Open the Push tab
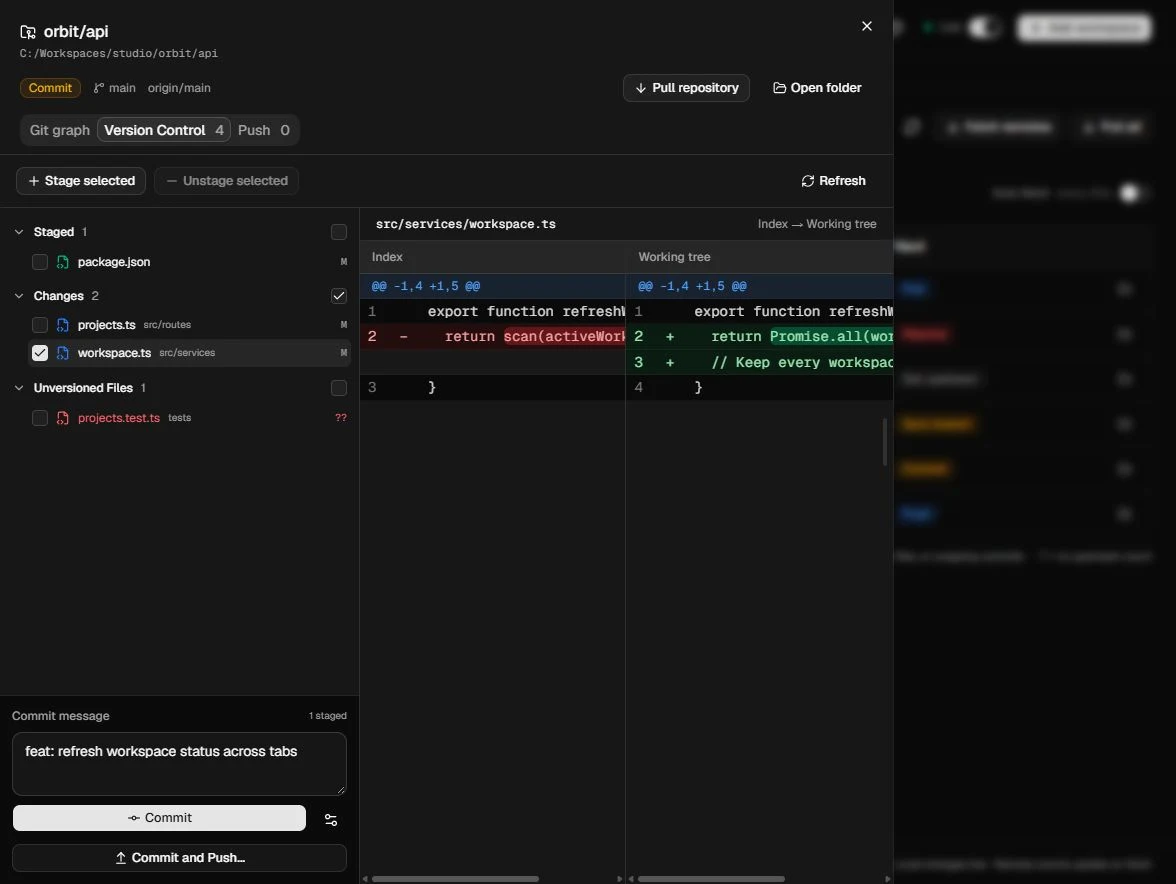Image resolution: width=1176 pixels, height=884 pixels. coord(263,130)
